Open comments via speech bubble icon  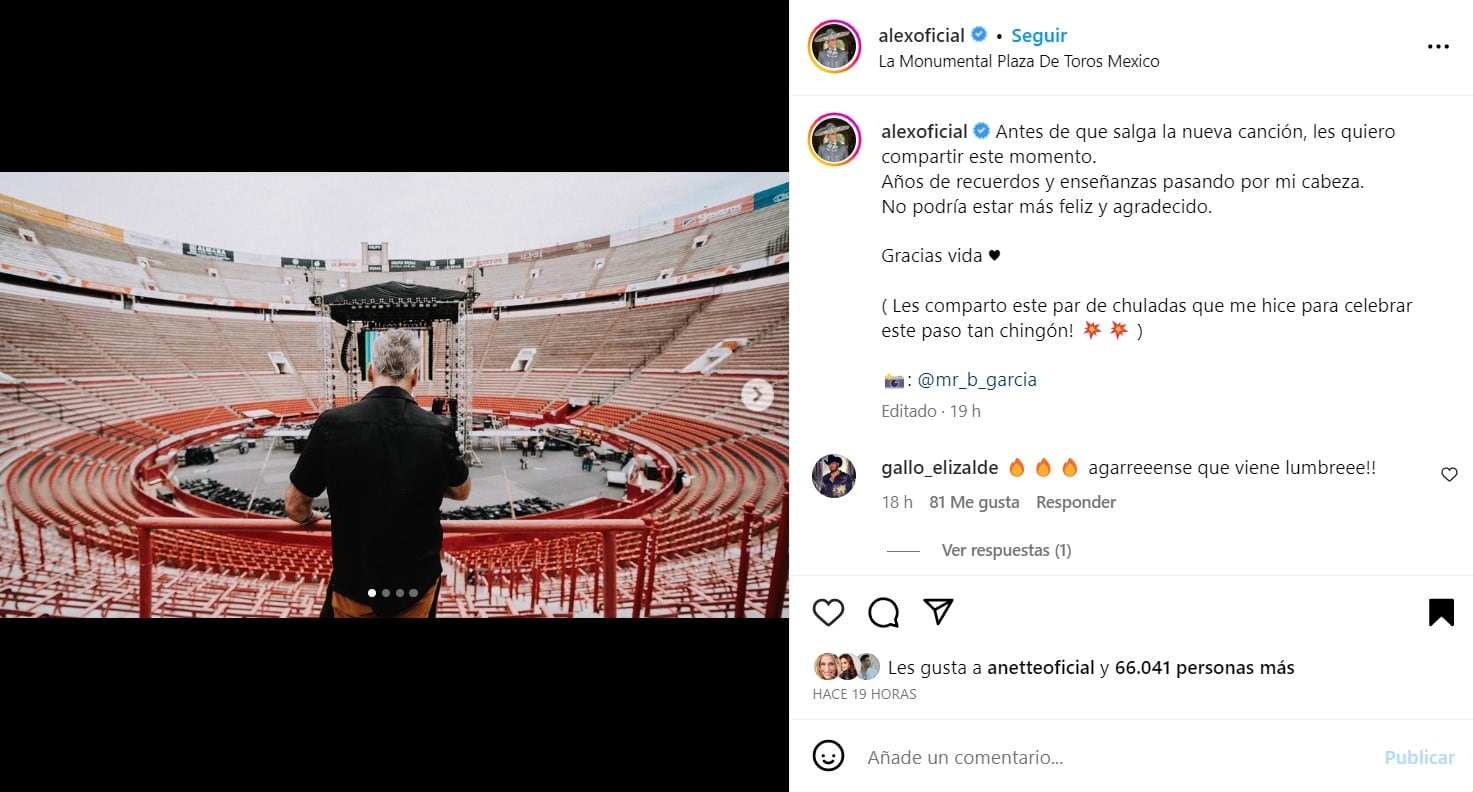point(883,612)
